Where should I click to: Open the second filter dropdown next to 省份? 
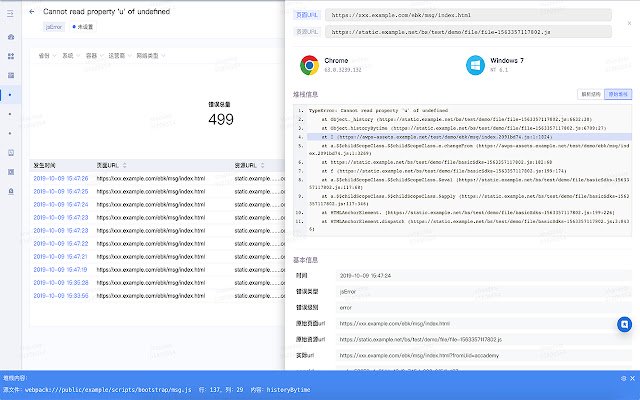pyautogui.click(x=70, y=56)
